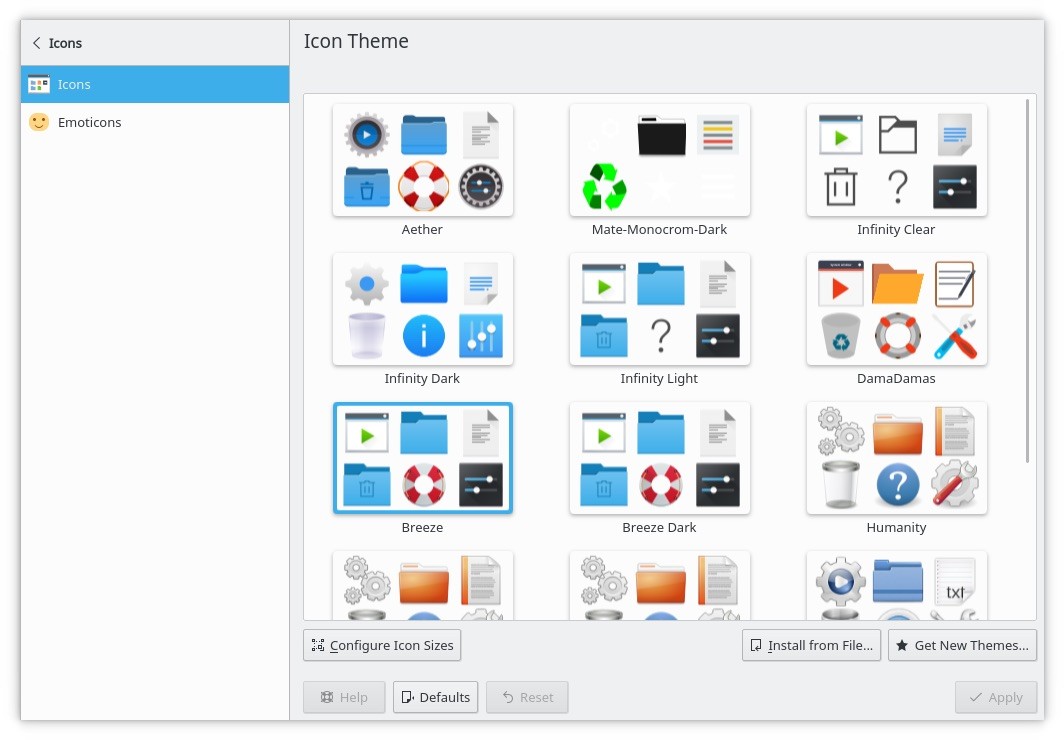The image size is (1064, 740).
Task: Choose the Humanity icon theme
Action: pyautogui.click(x=896, y=458)
